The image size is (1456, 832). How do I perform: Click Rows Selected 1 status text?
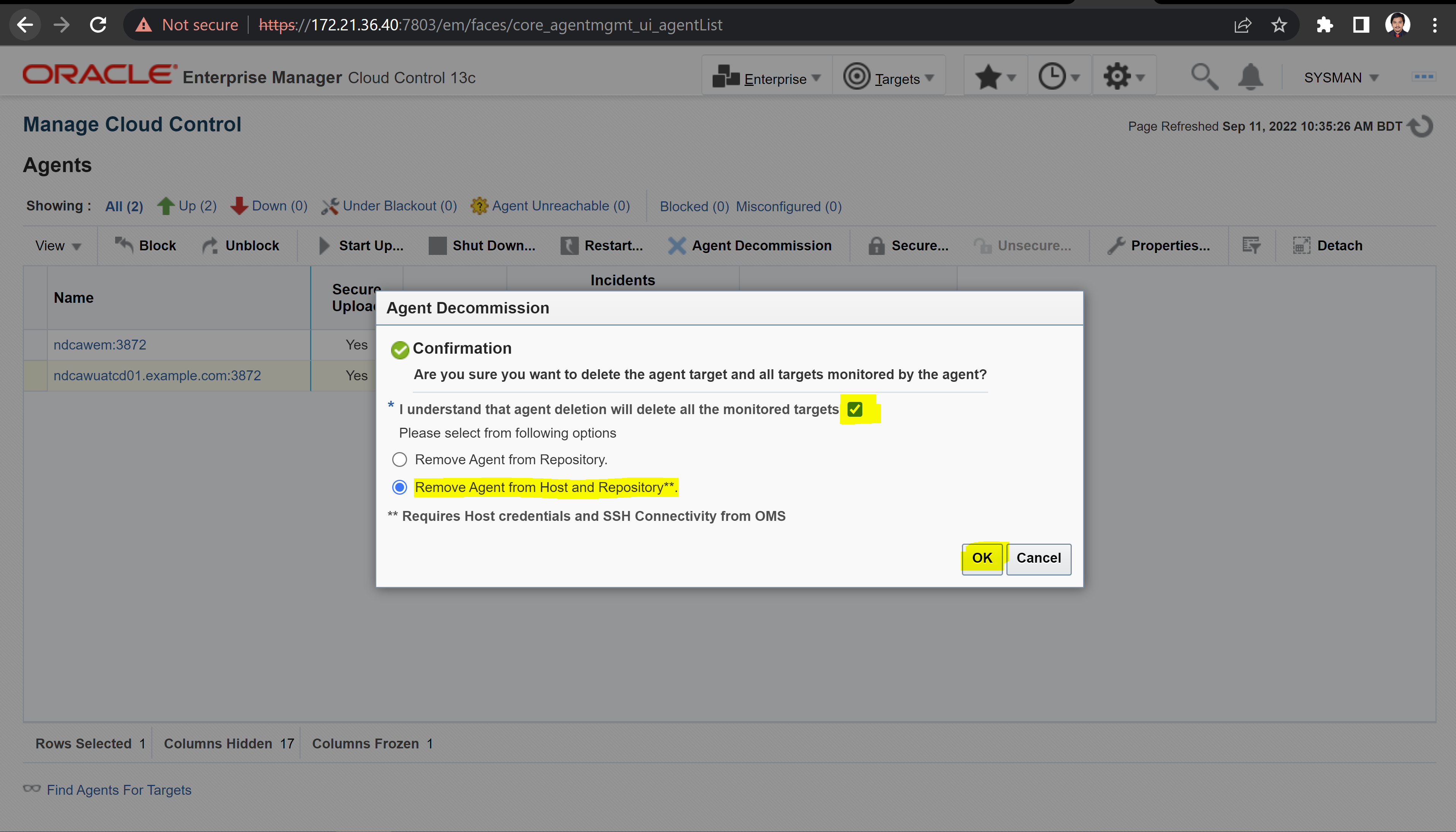(90, 743)
